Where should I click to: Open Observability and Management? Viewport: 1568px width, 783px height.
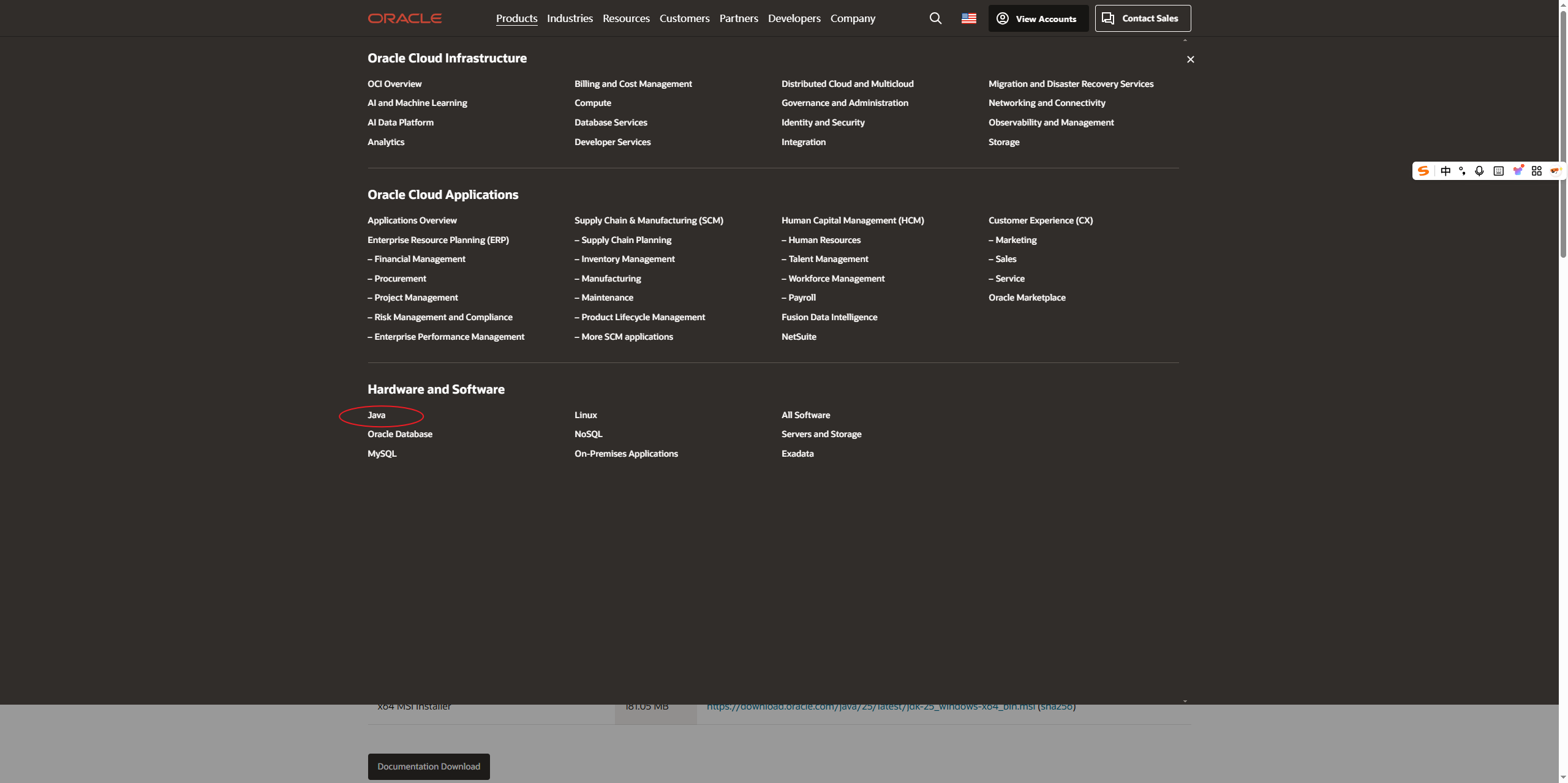pos(1051,122)
